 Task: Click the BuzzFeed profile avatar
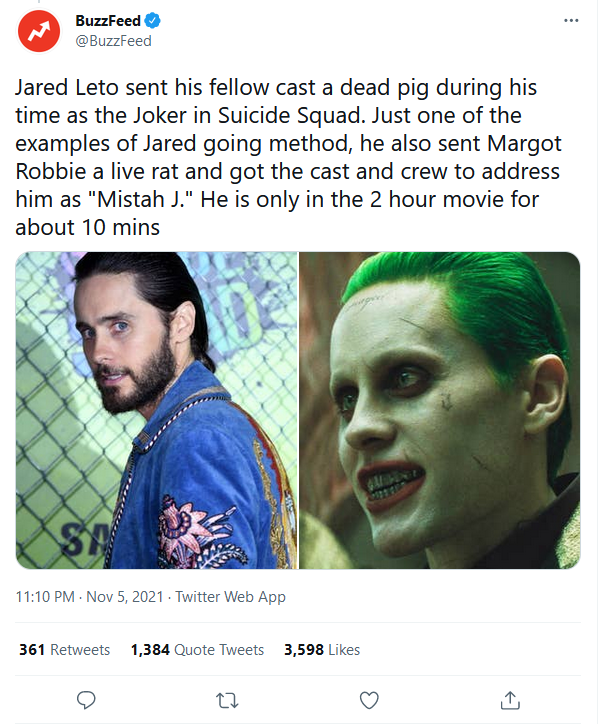[39, 31]
